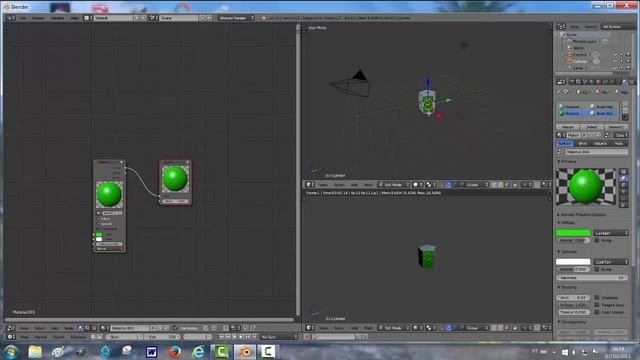Open Global orientation dropdown in upper 3D view
Image resolution: width=640 pixels, height=360 pixels.
click(474, 185)
